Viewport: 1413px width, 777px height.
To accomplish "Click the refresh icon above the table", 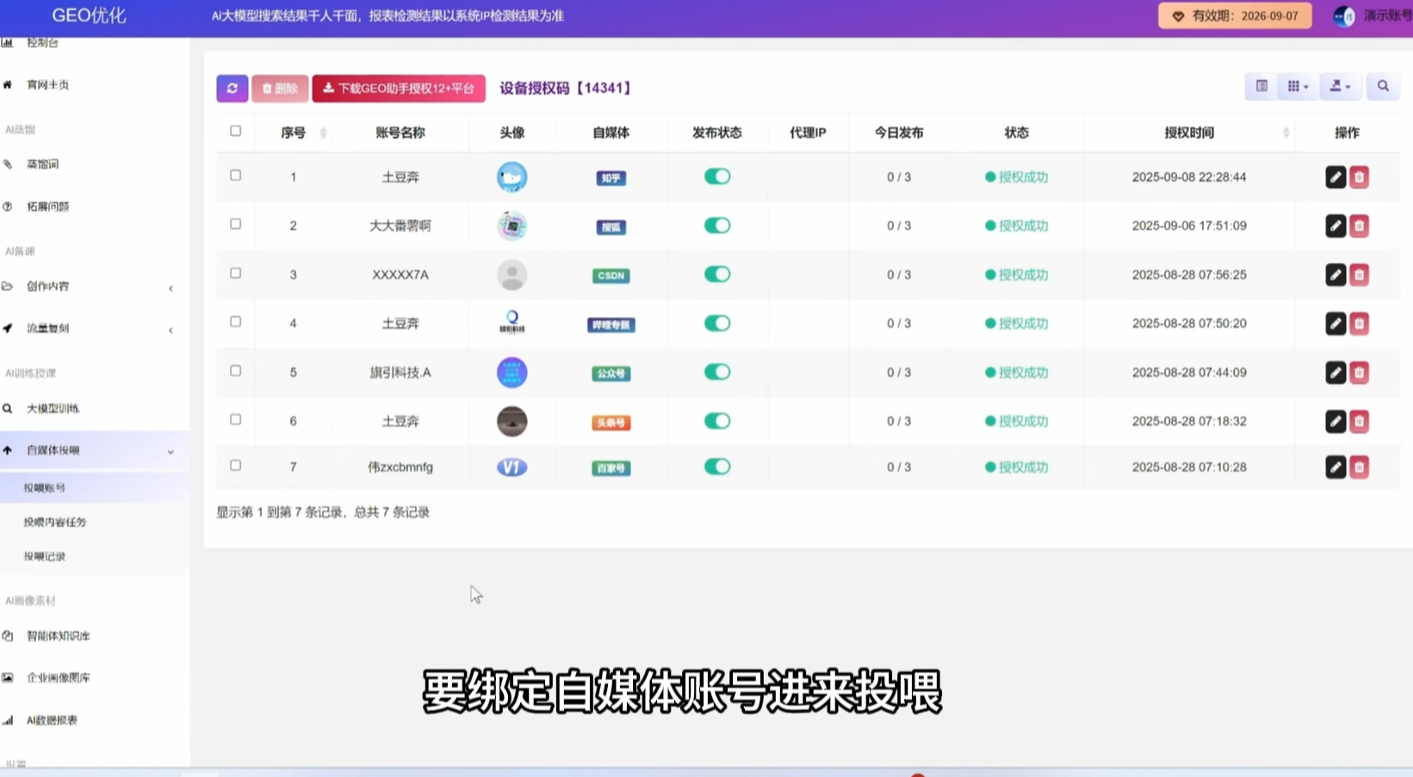I will [x=231, y=88].
